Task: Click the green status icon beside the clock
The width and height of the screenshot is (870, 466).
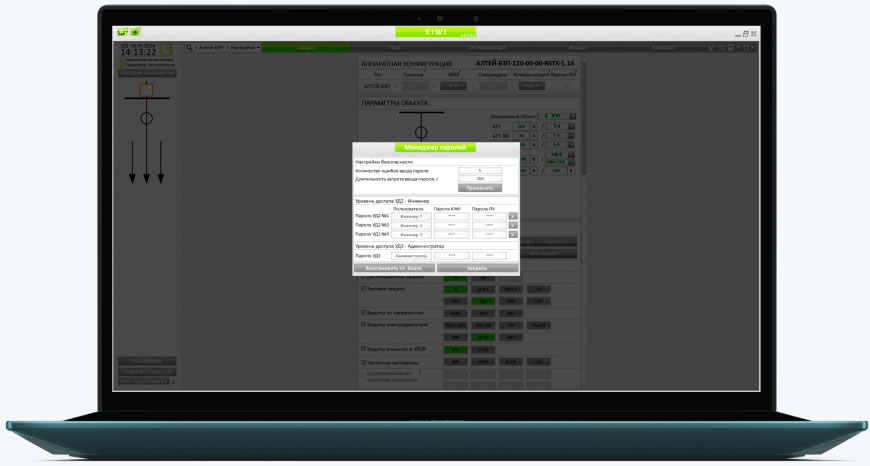Action: [167, 50]
